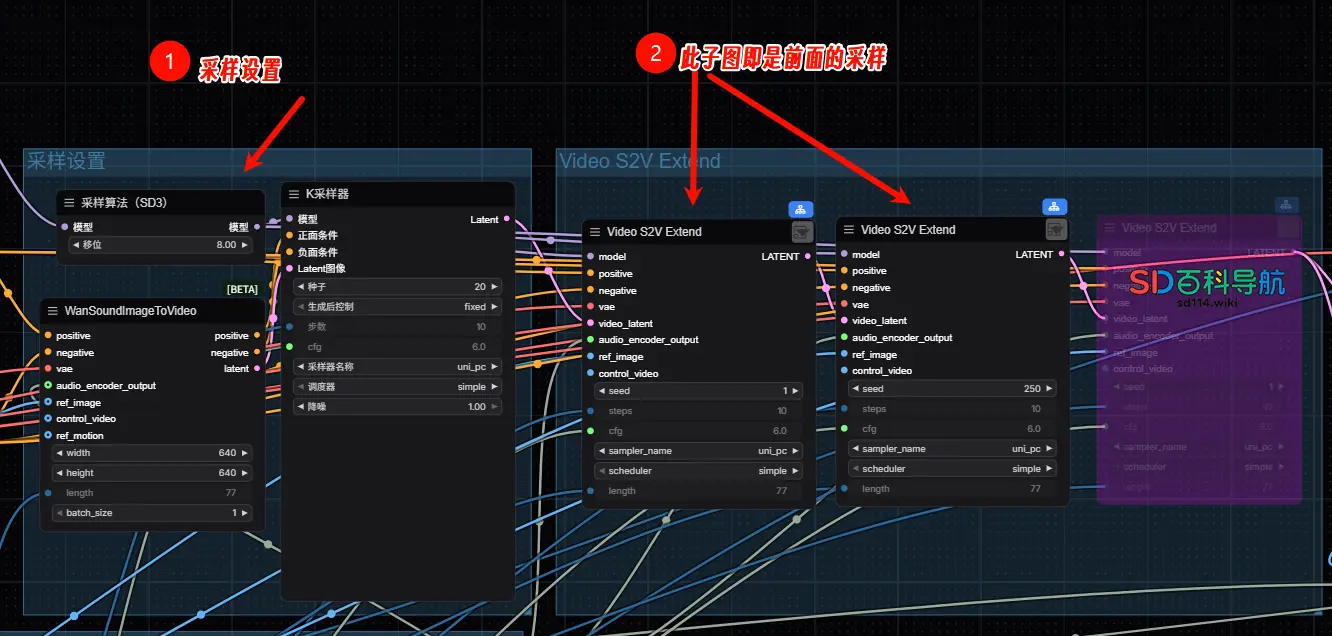The image size is (1332, 636).
Task: Click the menu icon on the K采样器 node title
Action: [294, 194]
